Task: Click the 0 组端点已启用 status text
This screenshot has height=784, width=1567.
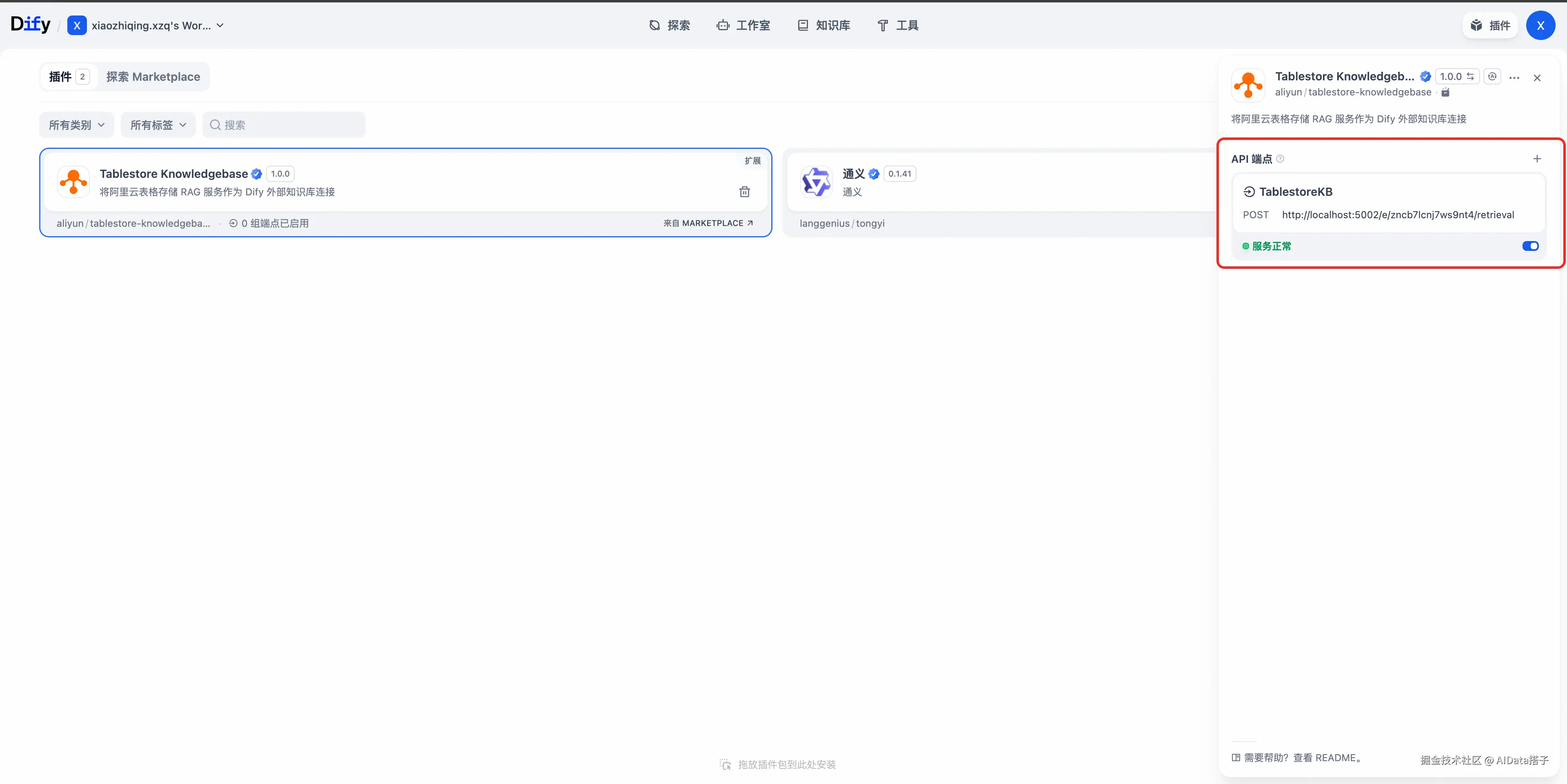Action: point(269,223)
